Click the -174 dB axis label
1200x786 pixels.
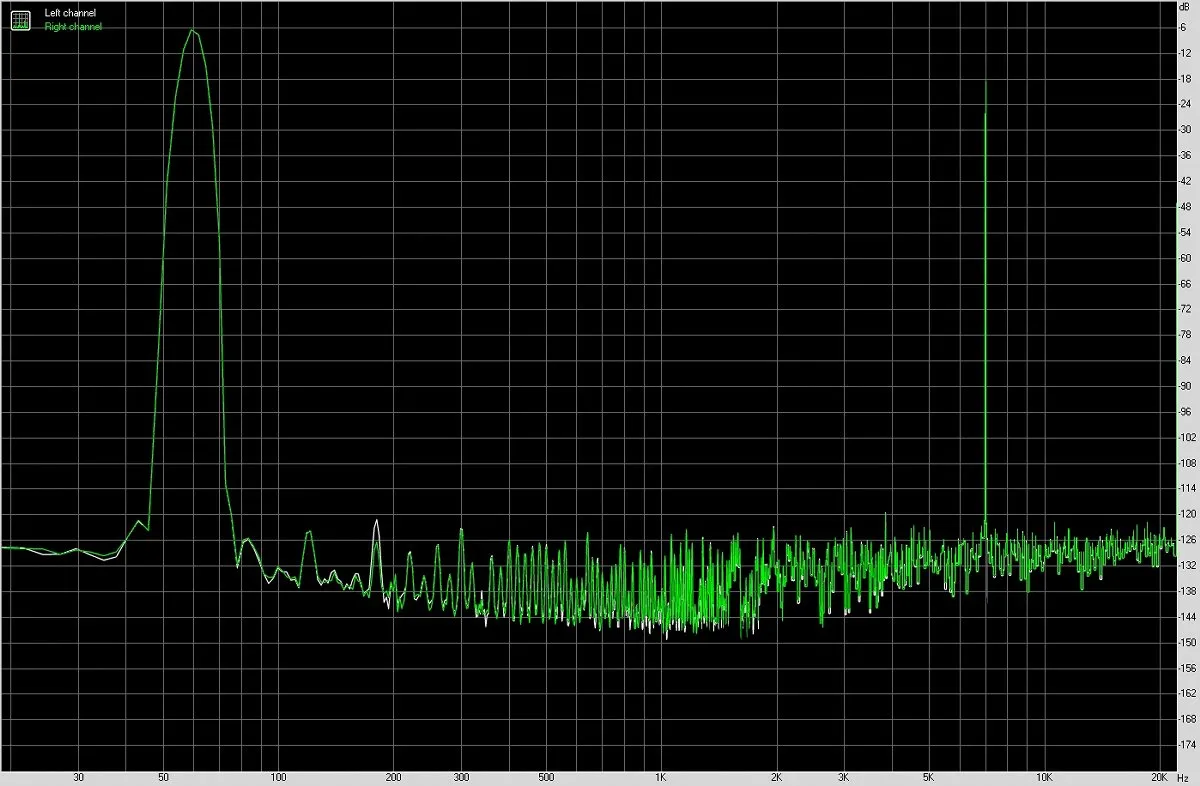[1187, 745]
